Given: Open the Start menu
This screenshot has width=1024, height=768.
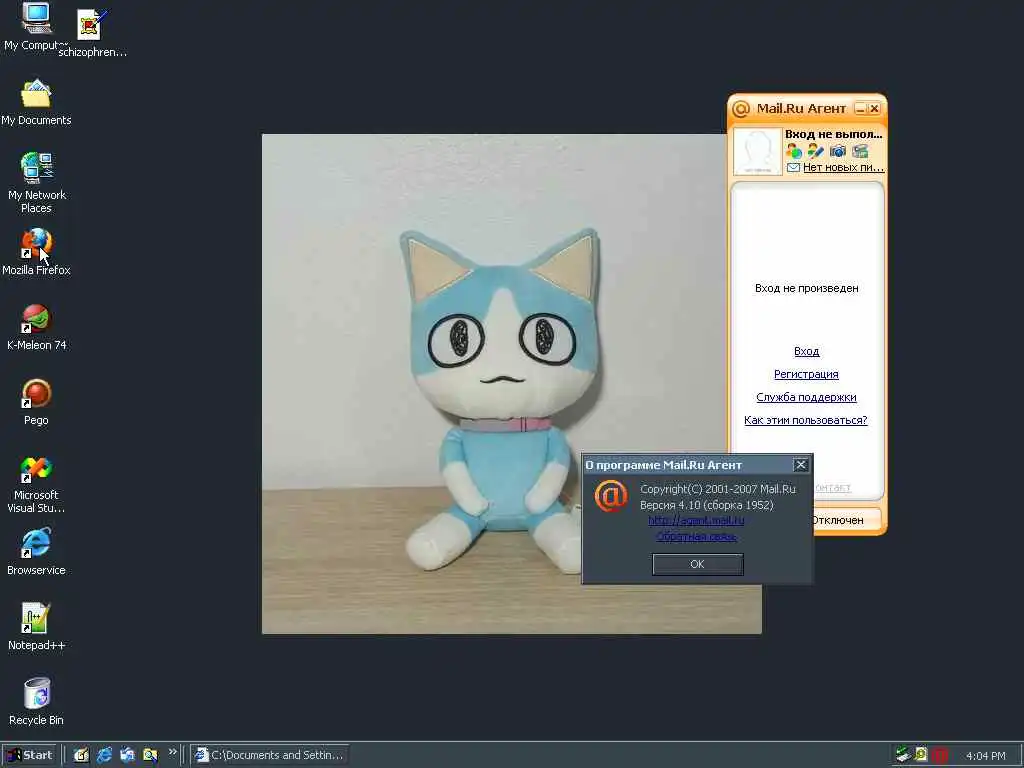Looking at the screenshot, I should (30, 755).
